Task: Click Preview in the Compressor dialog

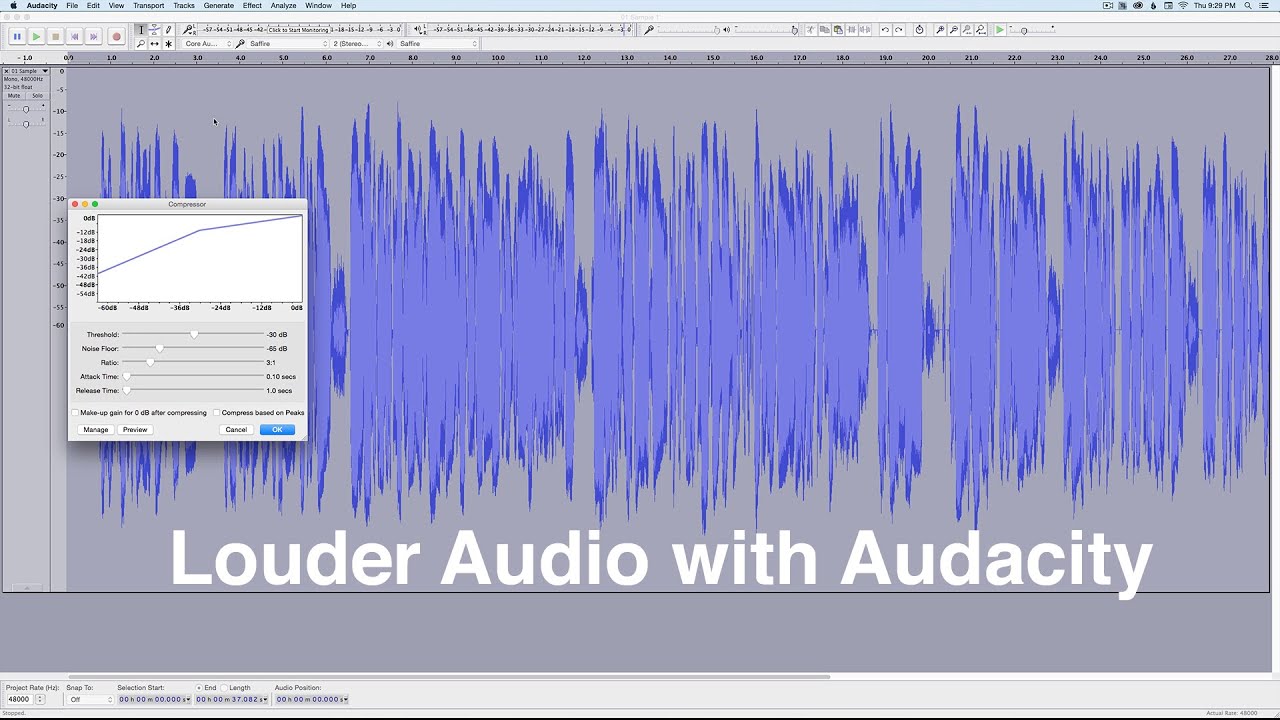Action: (135, 430)
